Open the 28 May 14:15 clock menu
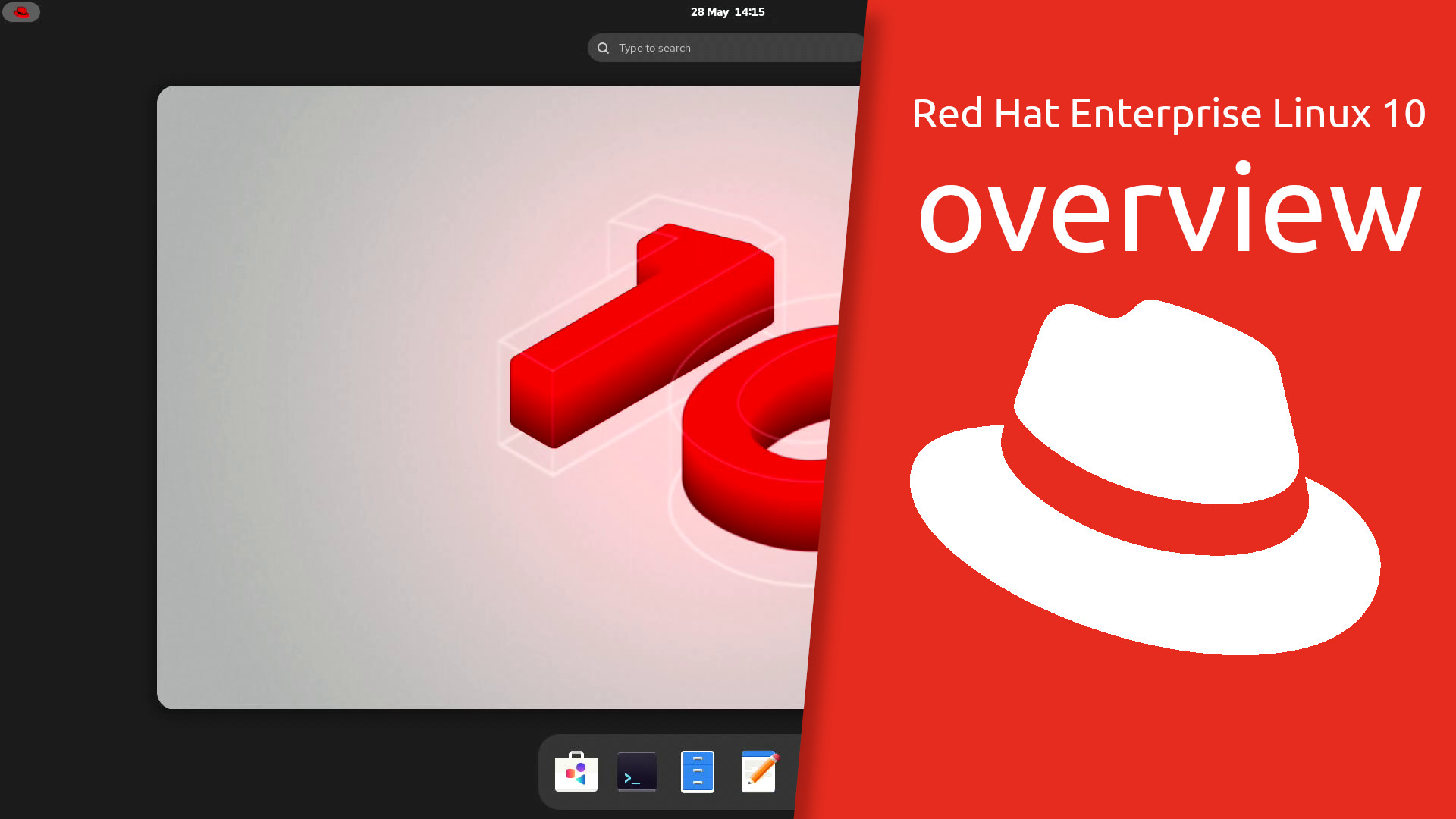Viewport: 1456px width, 819px height. [x=727, y=12]
